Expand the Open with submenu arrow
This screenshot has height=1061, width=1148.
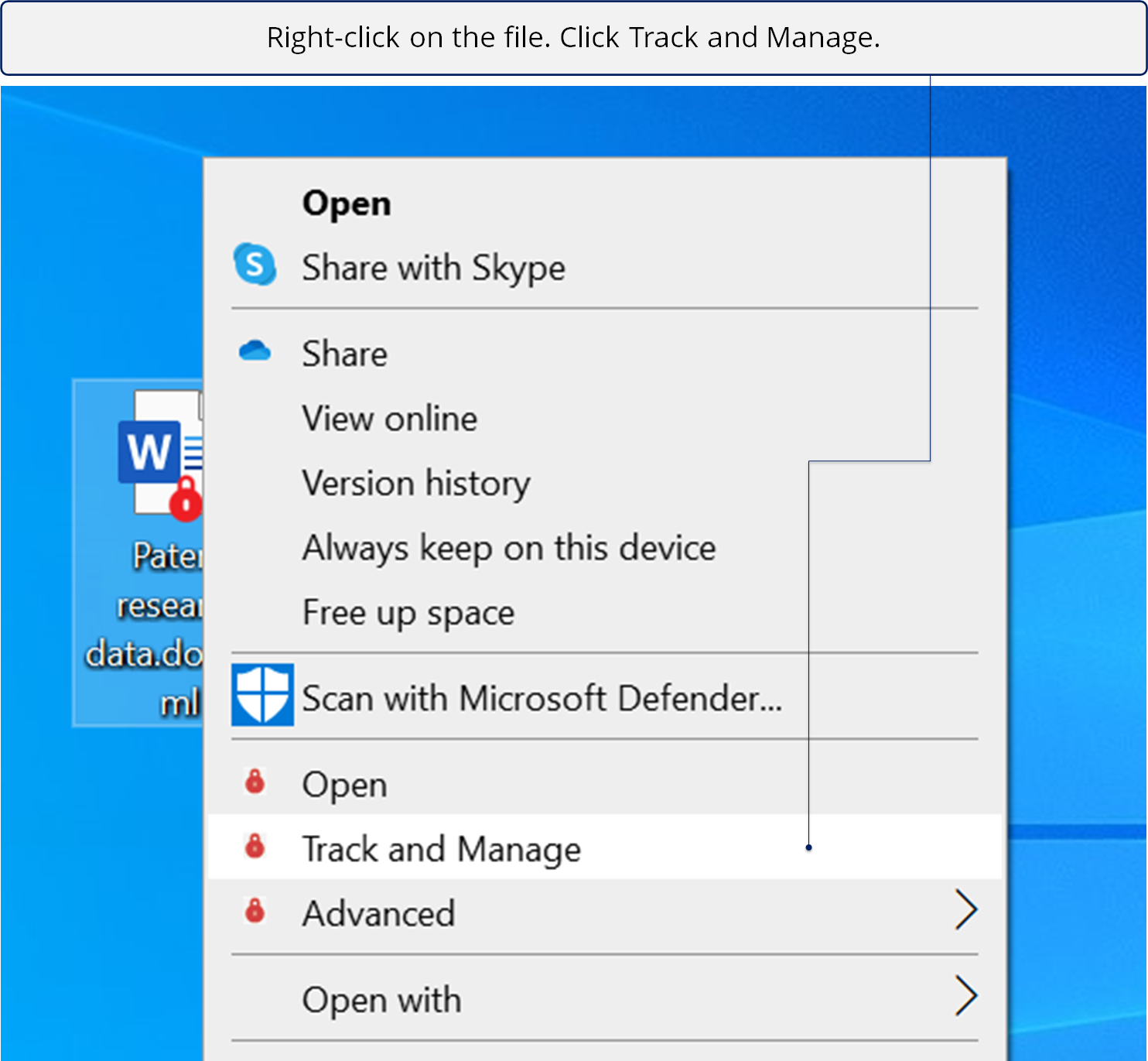point(965,996)
